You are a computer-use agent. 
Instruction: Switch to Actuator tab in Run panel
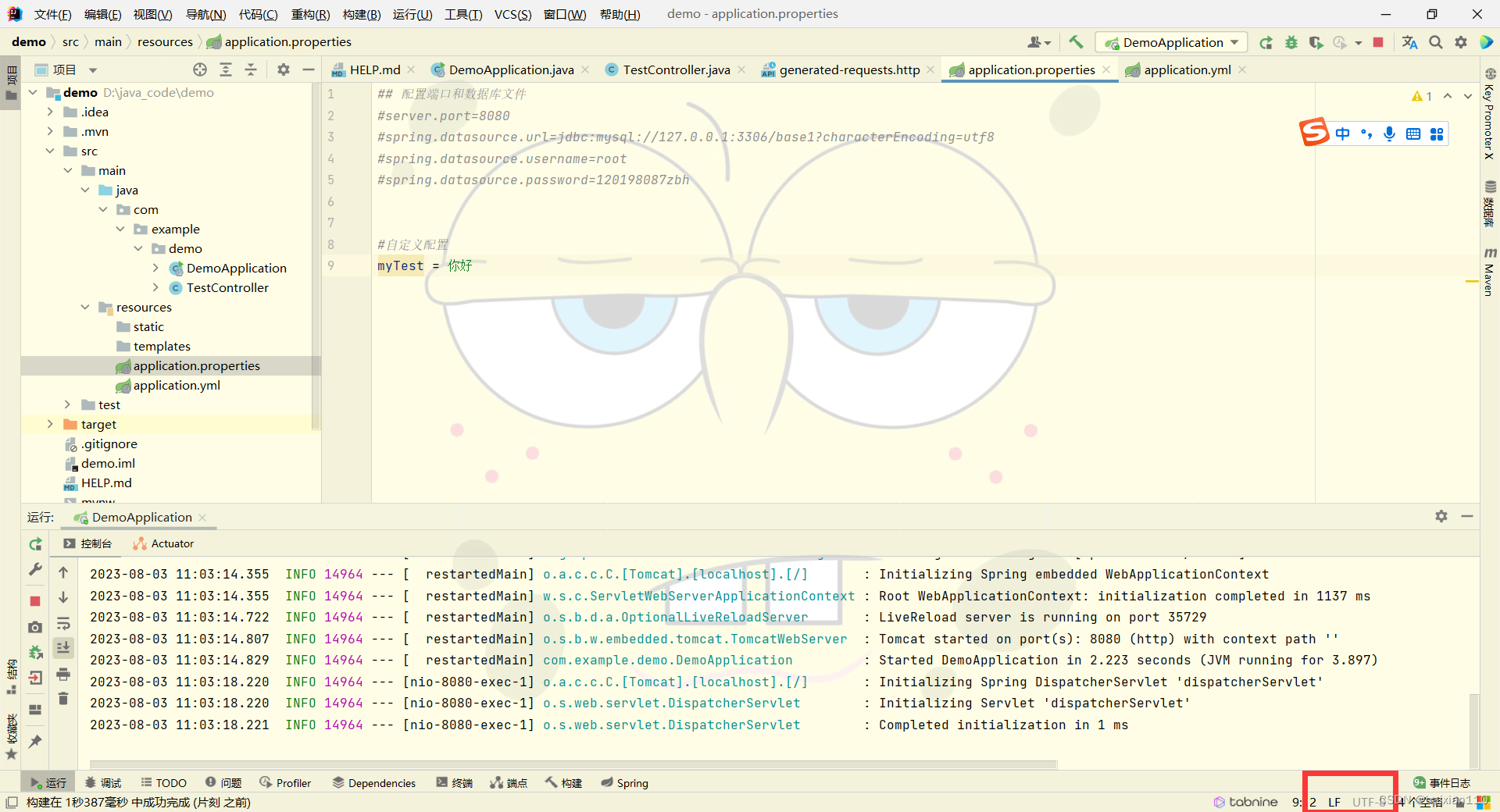click(163, 543)
